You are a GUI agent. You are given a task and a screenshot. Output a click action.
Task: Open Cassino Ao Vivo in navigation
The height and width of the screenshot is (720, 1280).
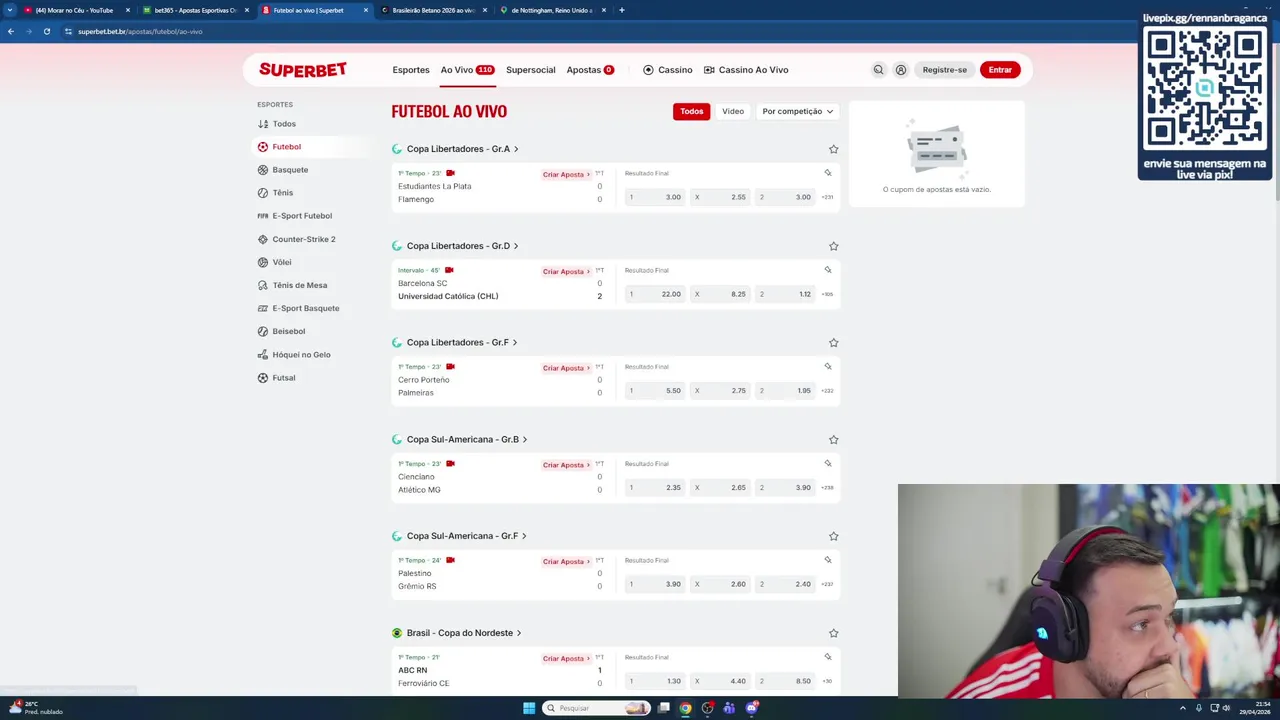746,70
